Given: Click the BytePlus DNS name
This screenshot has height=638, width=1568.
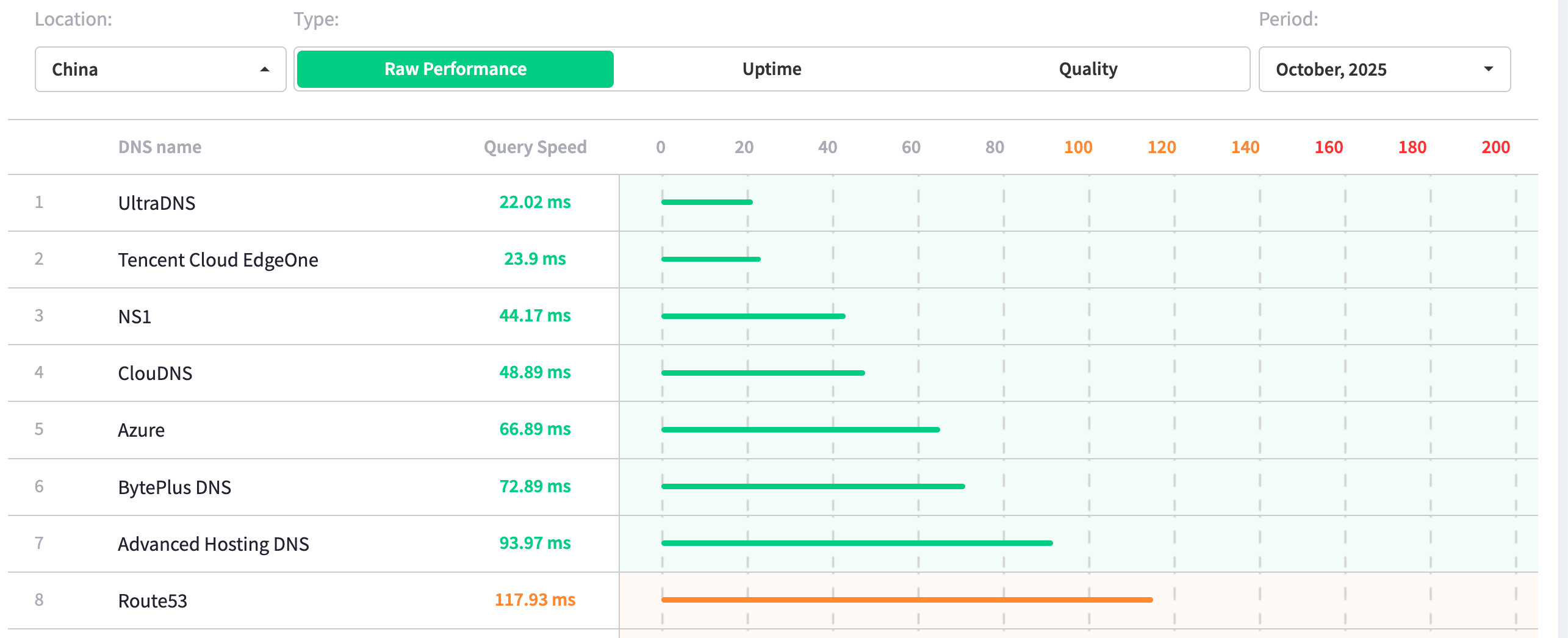Looking at the screenshot, I should coord(174,487).
